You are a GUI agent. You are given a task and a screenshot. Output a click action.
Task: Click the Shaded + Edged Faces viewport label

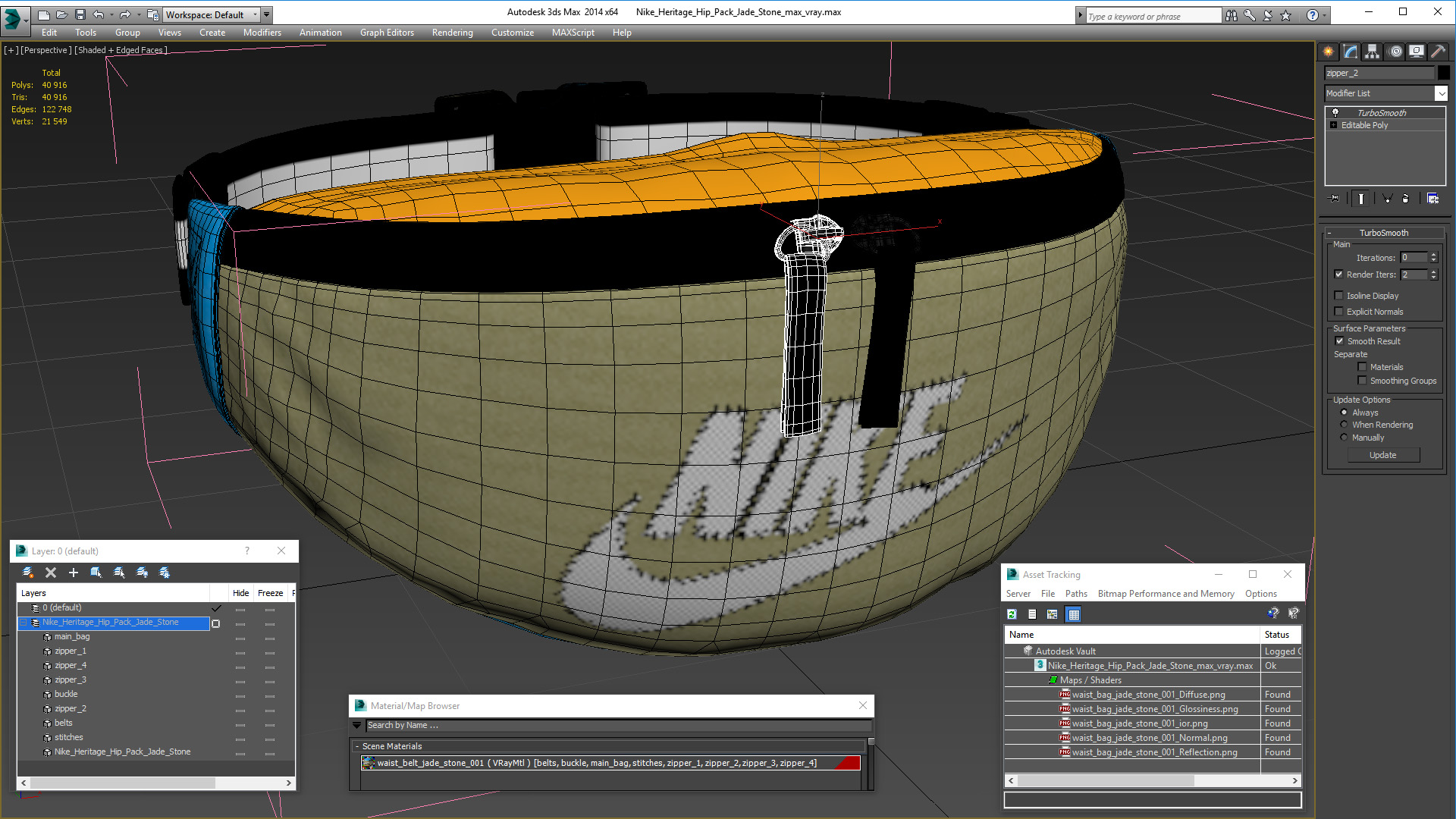121,50
